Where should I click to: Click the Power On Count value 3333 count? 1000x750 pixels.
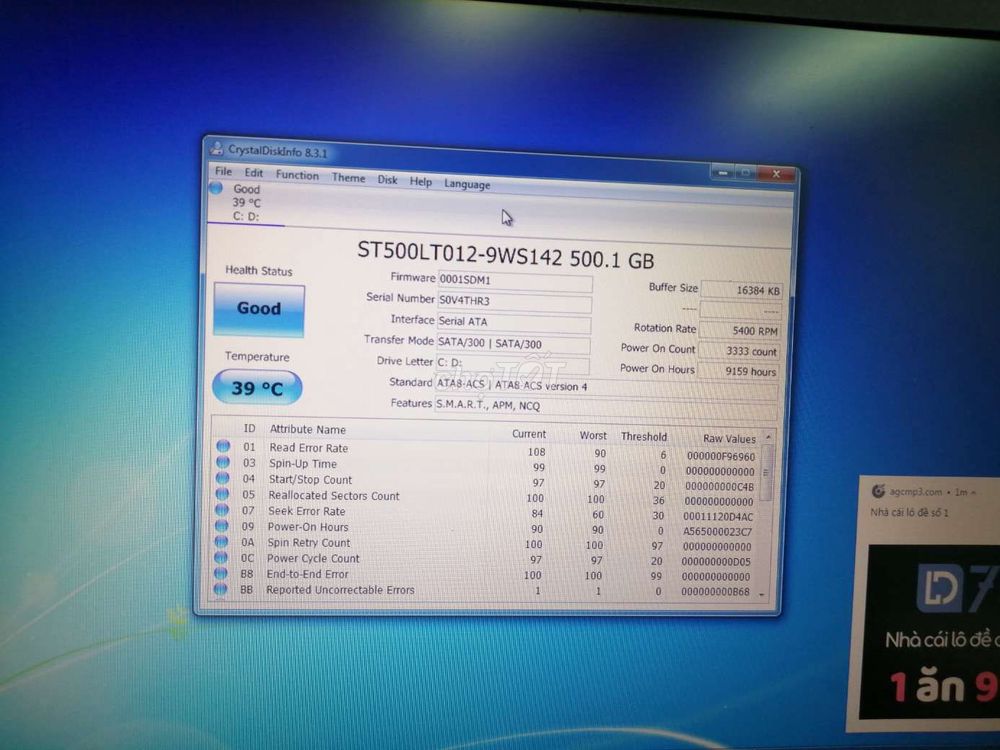(739, 351)
